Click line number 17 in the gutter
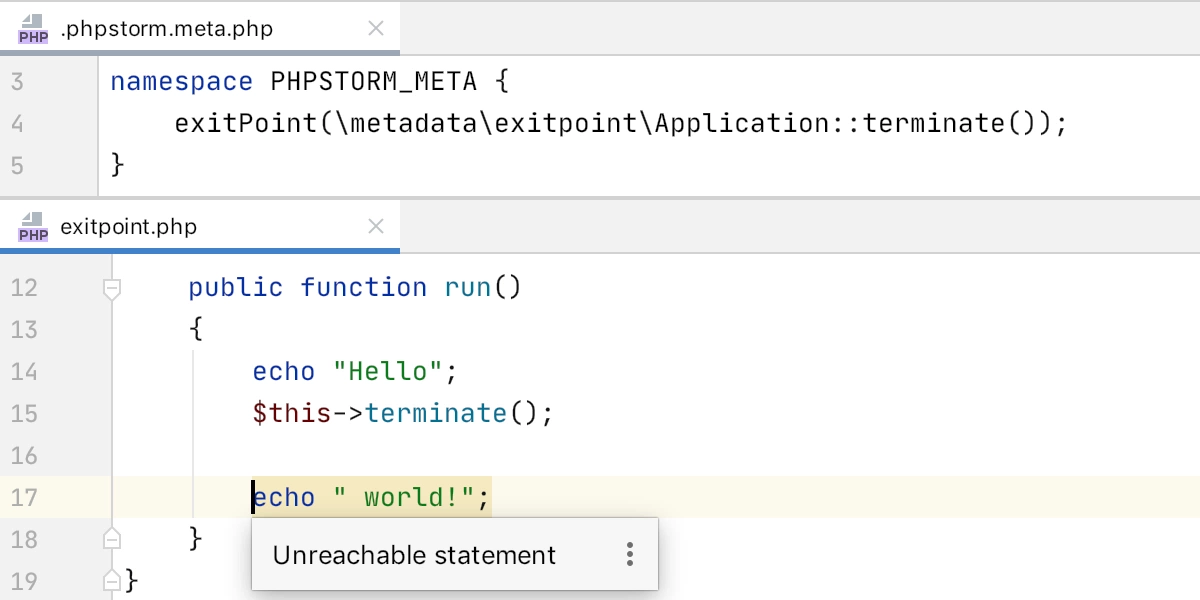Screen dimensions: 1200x600 (x=24, y=498)
